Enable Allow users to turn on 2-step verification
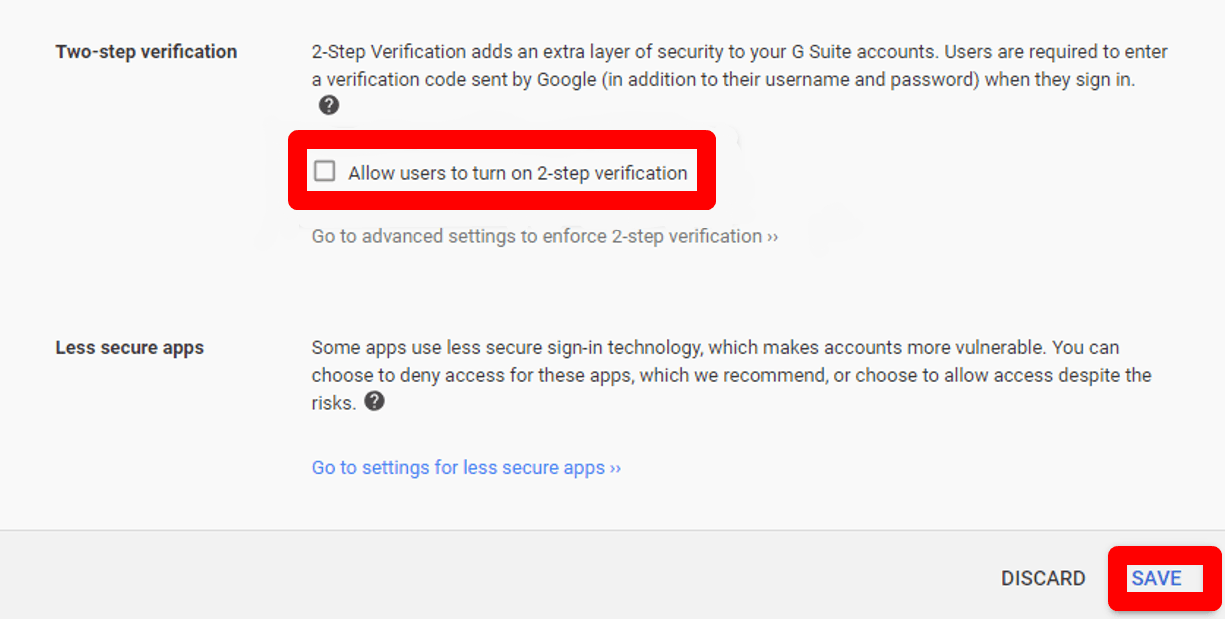The width and height of the screenshot is (1225, 619). tap(324, 171)
